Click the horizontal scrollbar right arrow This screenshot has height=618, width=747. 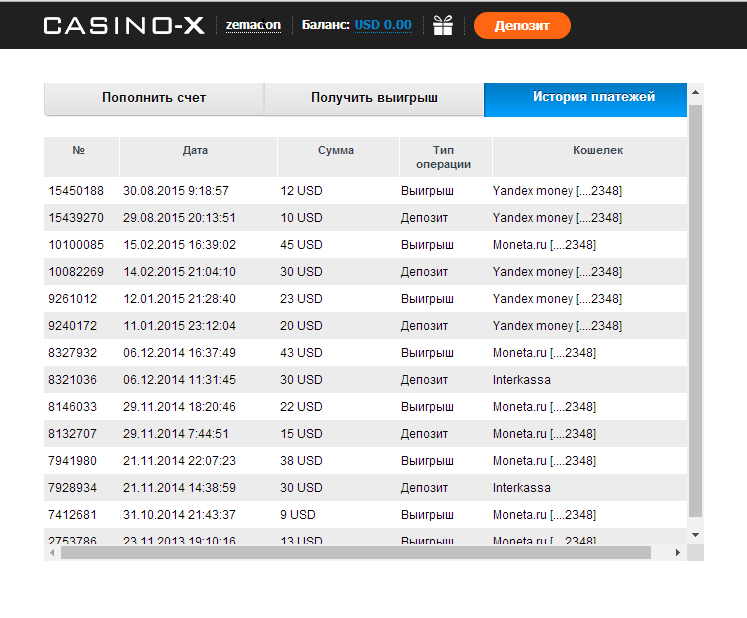[677, 552]
